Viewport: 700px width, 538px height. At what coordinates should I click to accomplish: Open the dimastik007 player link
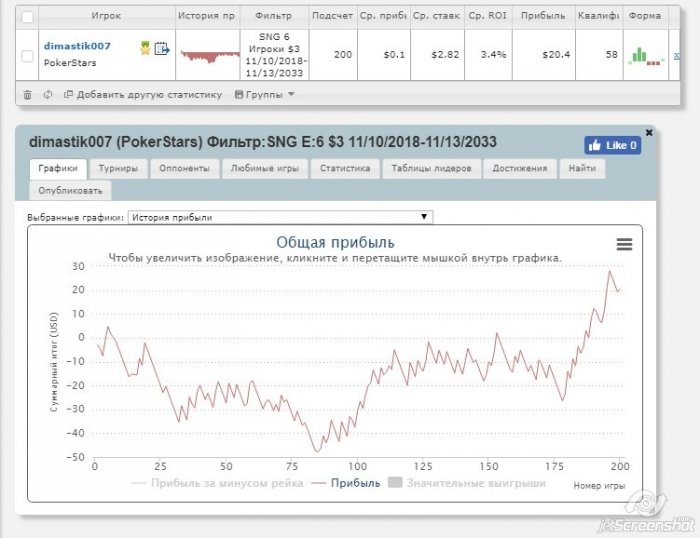pos(77,46)
